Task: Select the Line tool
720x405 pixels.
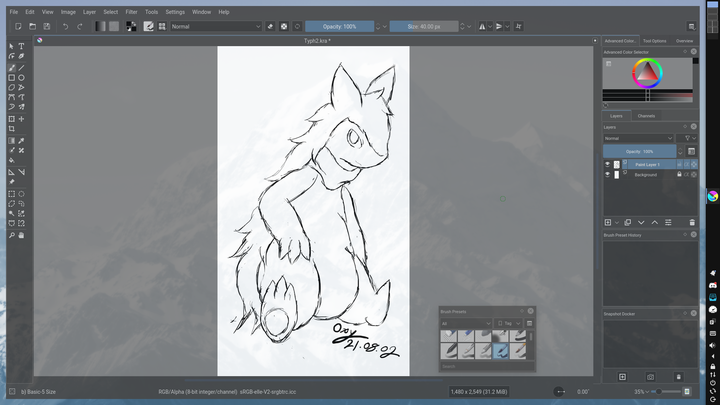Action: click(x=21, y=68)
